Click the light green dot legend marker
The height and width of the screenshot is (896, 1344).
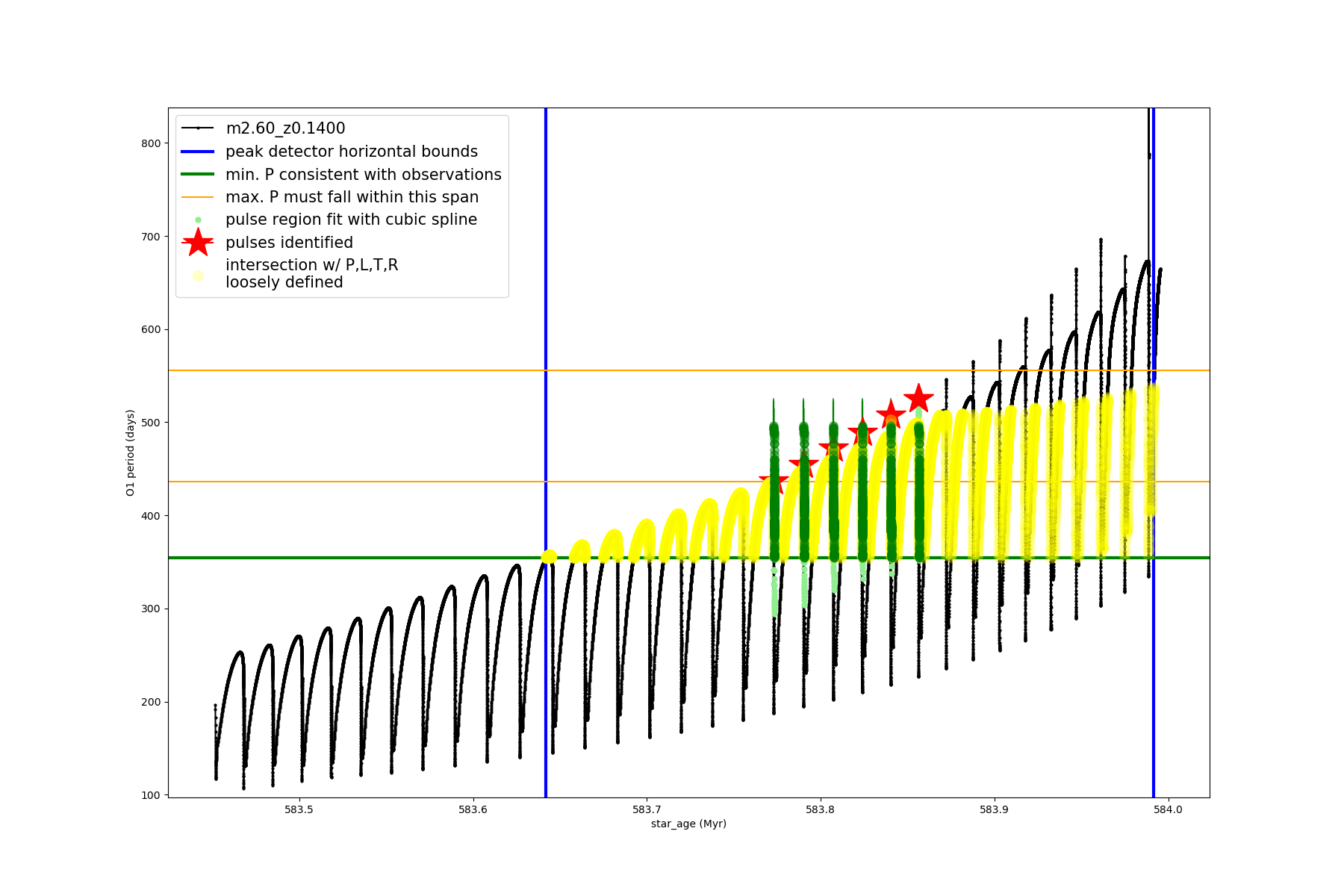click(198, 220)
